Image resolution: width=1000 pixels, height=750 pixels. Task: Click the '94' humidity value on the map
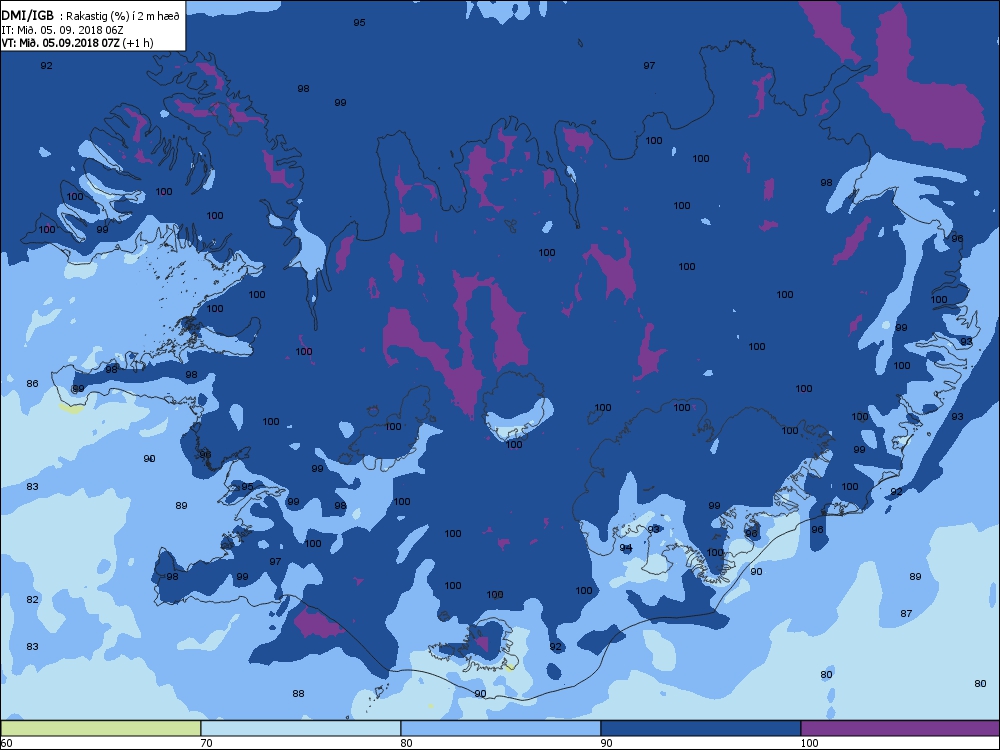[x=626, y=547]
